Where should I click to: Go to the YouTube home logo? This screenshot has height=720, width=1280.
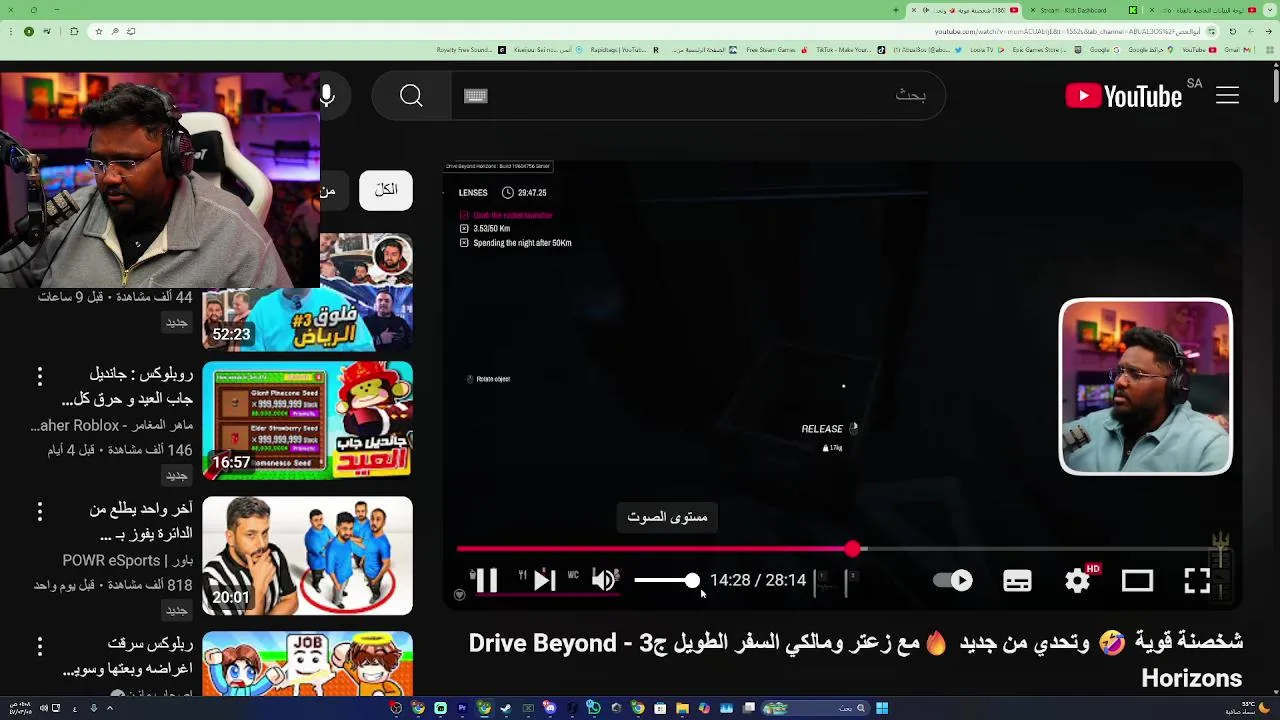pos(1123,96)
